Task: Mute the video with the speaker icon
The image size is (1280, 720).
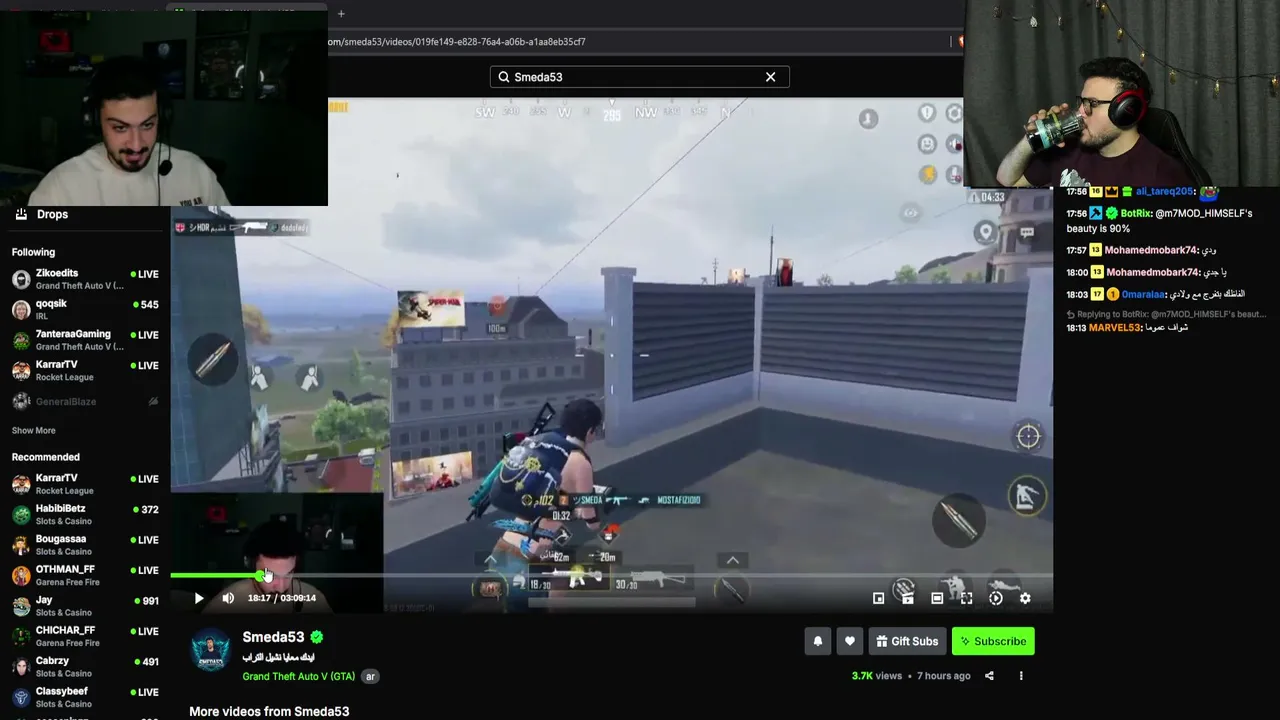Action: [x=228, y=598]
